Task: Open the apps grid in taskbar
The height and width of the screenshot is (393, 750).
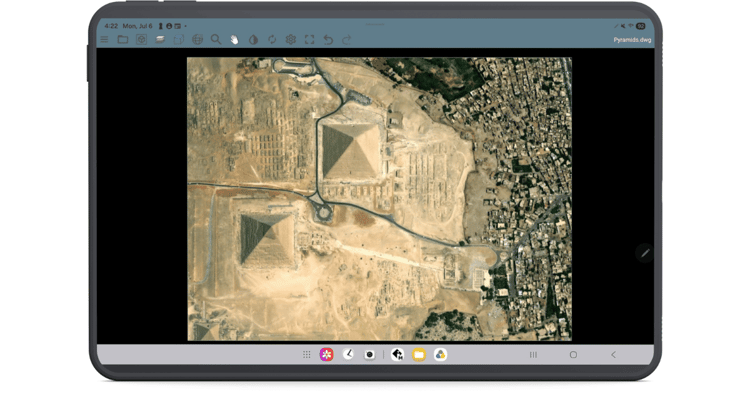Action: tap(307, 354)
